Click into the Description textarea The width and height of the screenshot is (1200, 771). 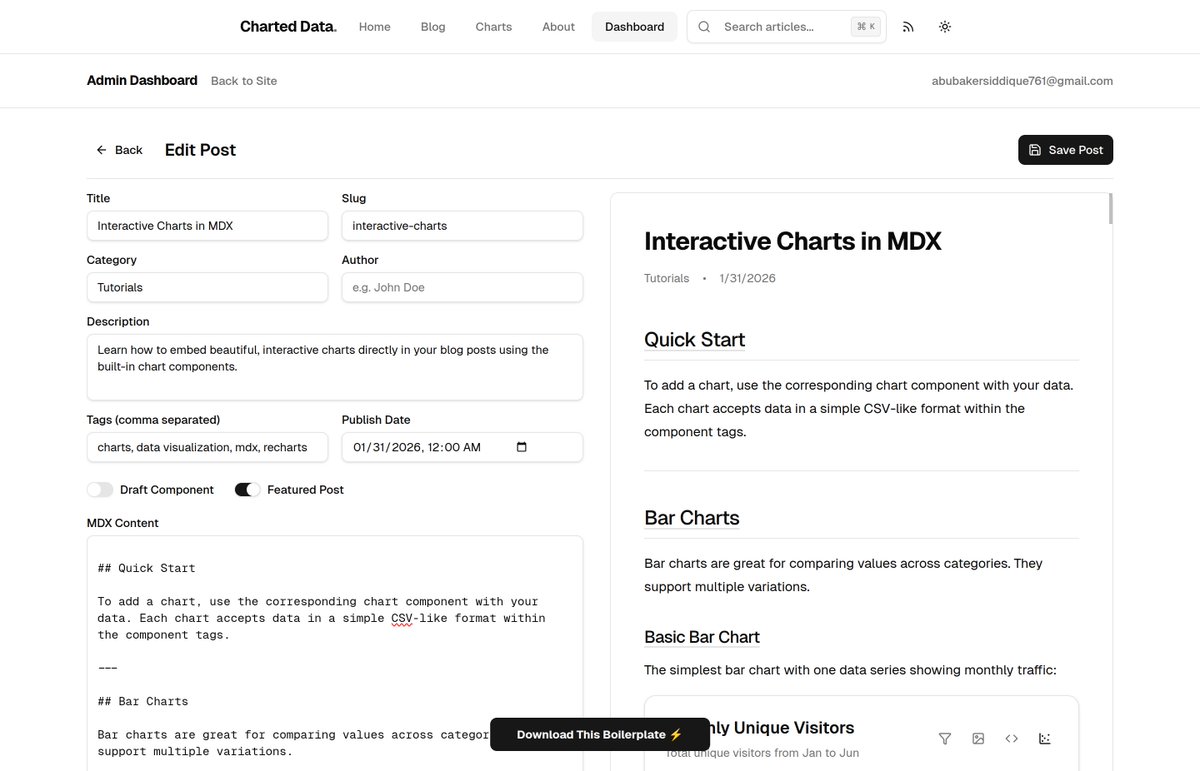point(335,367)
